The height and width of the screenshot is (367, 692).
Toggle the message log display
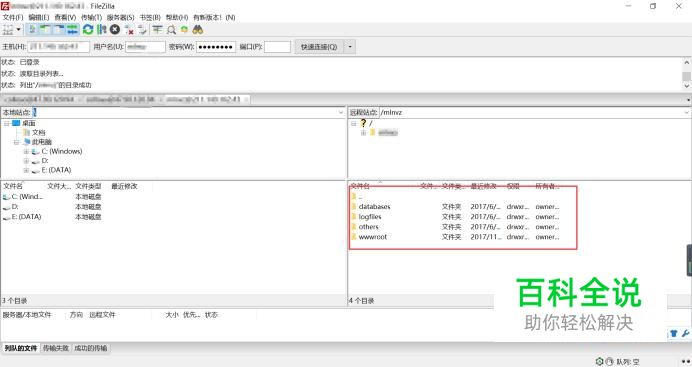32,30
